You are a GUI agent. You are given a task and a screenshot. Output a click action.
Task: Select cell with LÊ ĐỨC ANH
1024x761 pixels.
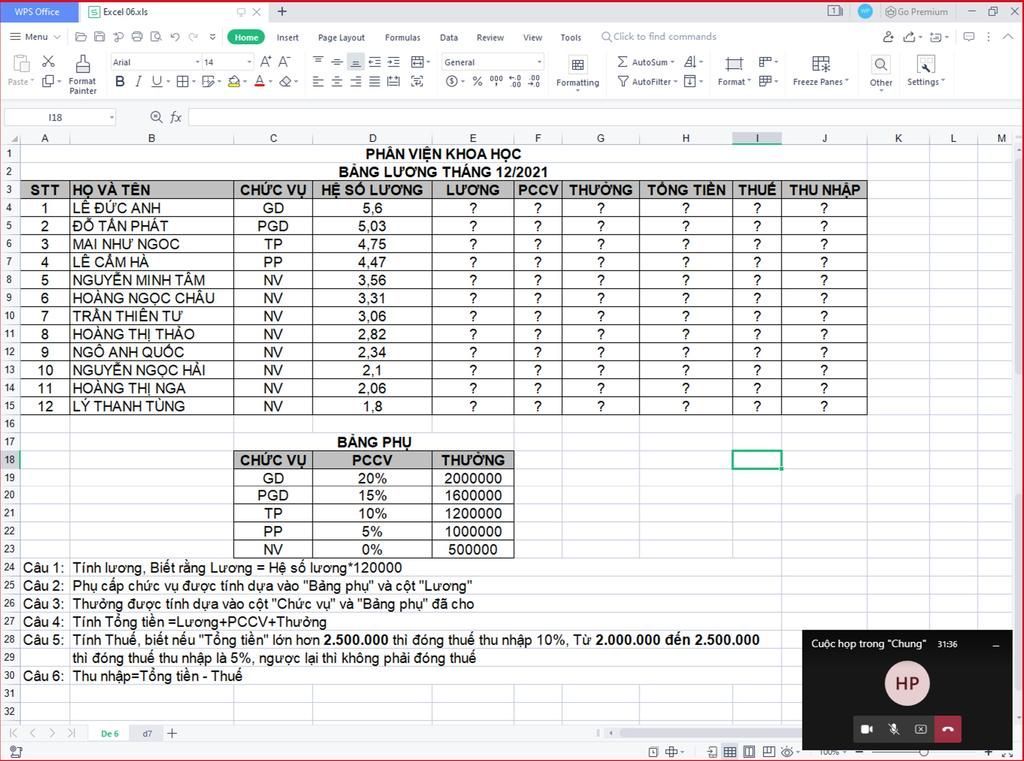152,208
